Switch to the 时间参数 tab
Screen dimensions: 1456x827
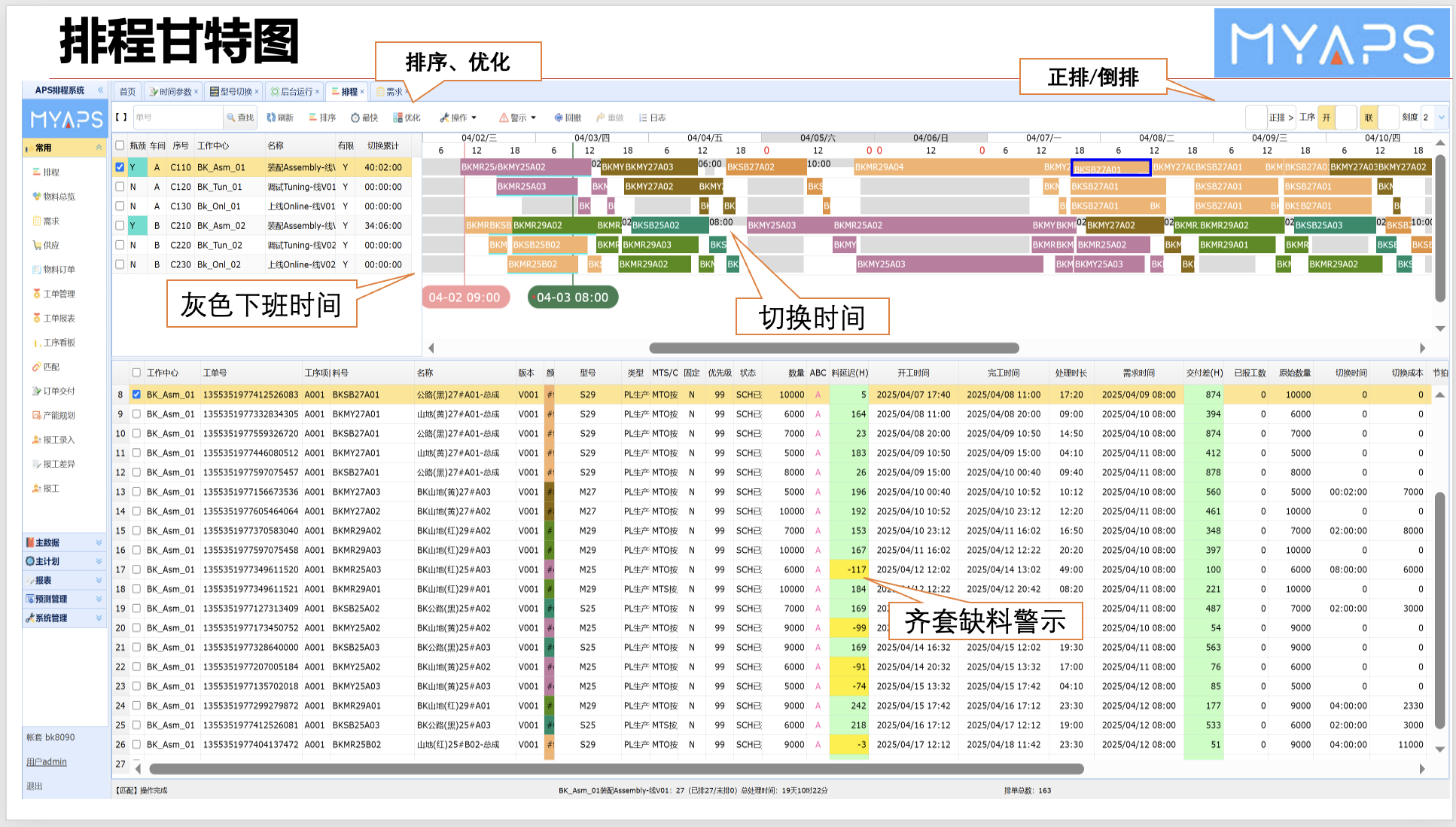[174, 92]
